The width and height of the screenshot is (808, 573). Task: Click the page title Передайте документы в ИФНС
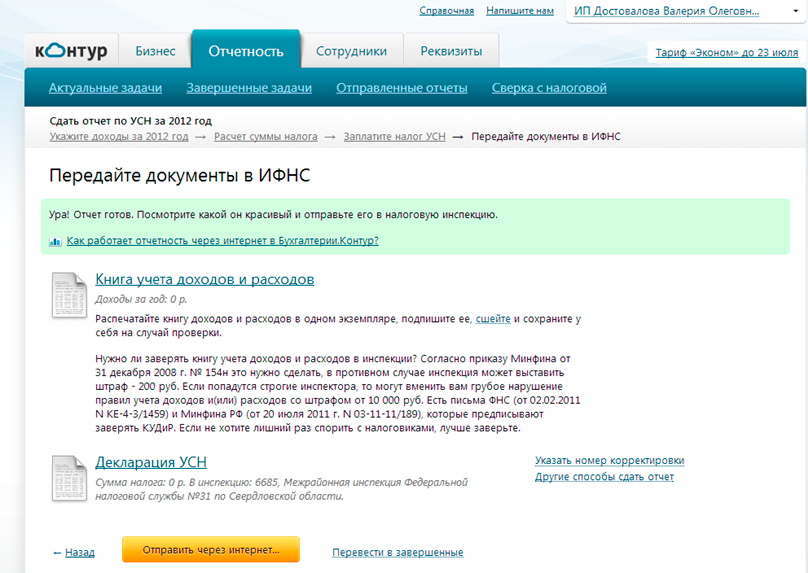[180, 176]
